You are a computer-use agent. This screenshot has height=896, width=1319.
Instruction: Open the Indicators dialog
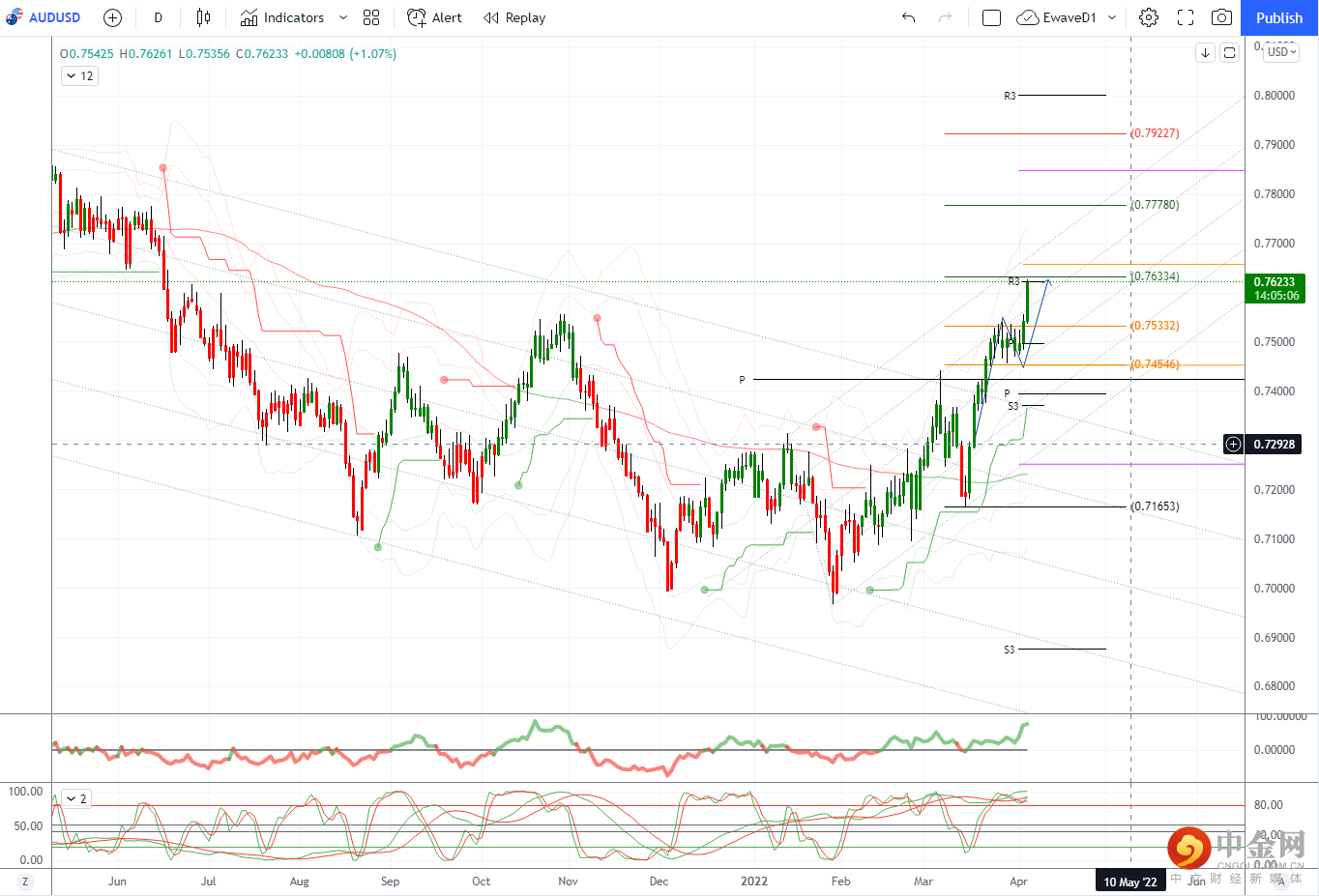(x=282, y=17)
